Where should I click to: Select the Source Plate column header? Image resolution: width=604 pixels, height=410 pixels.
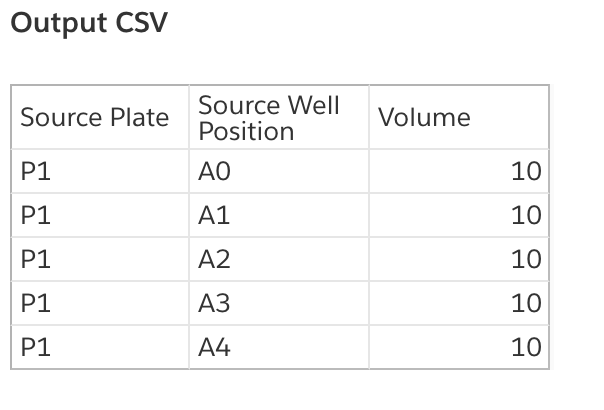point(100,117)
